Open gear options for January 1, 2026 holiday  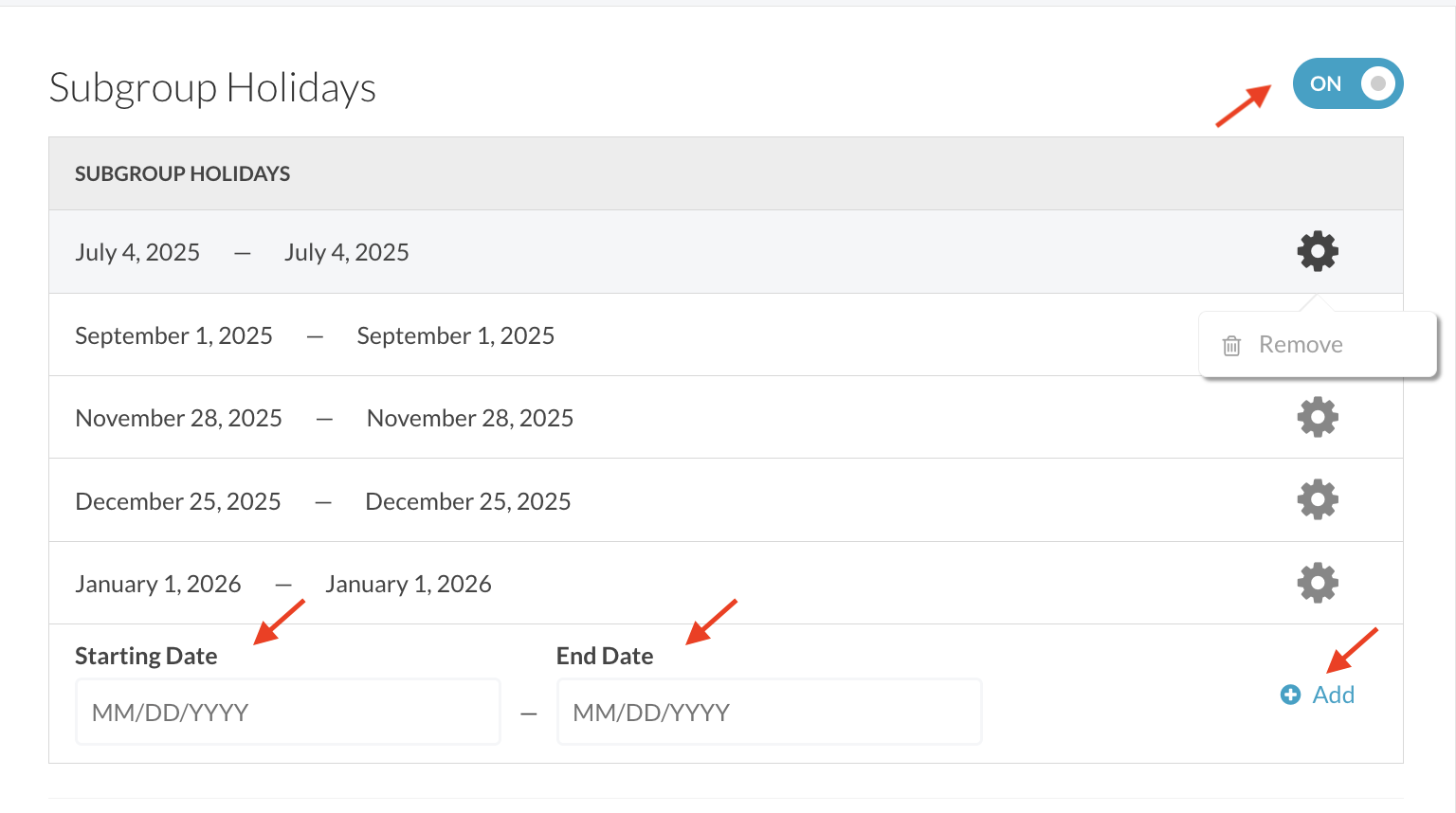pyautogui.click(x=1318, y=583)
